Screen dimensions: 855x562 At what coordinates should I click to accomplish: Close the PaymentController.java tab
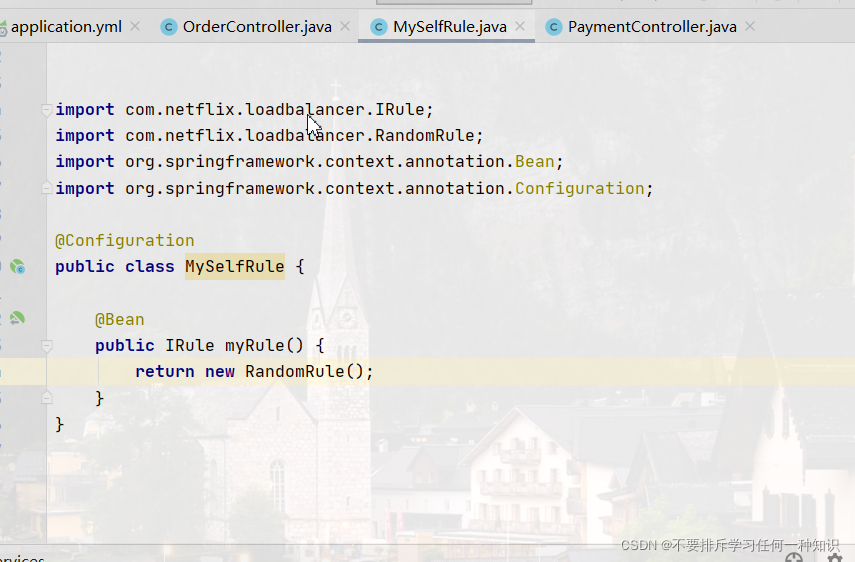pyautogui.click(x=750, y=26)
